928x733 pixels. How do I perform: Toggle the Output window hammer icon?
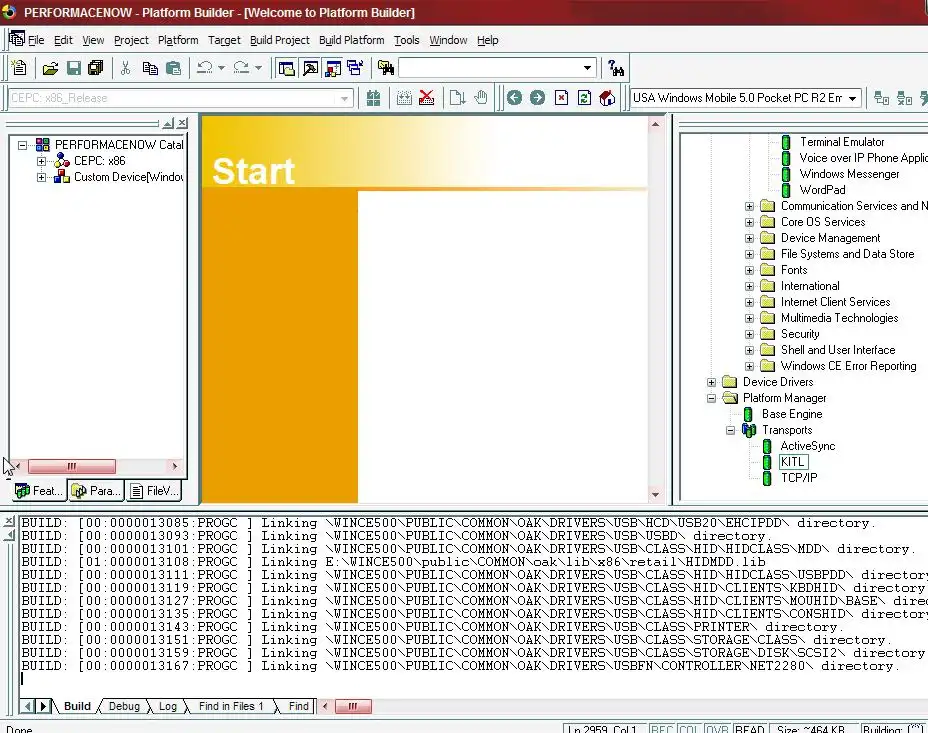pos(310,69)
